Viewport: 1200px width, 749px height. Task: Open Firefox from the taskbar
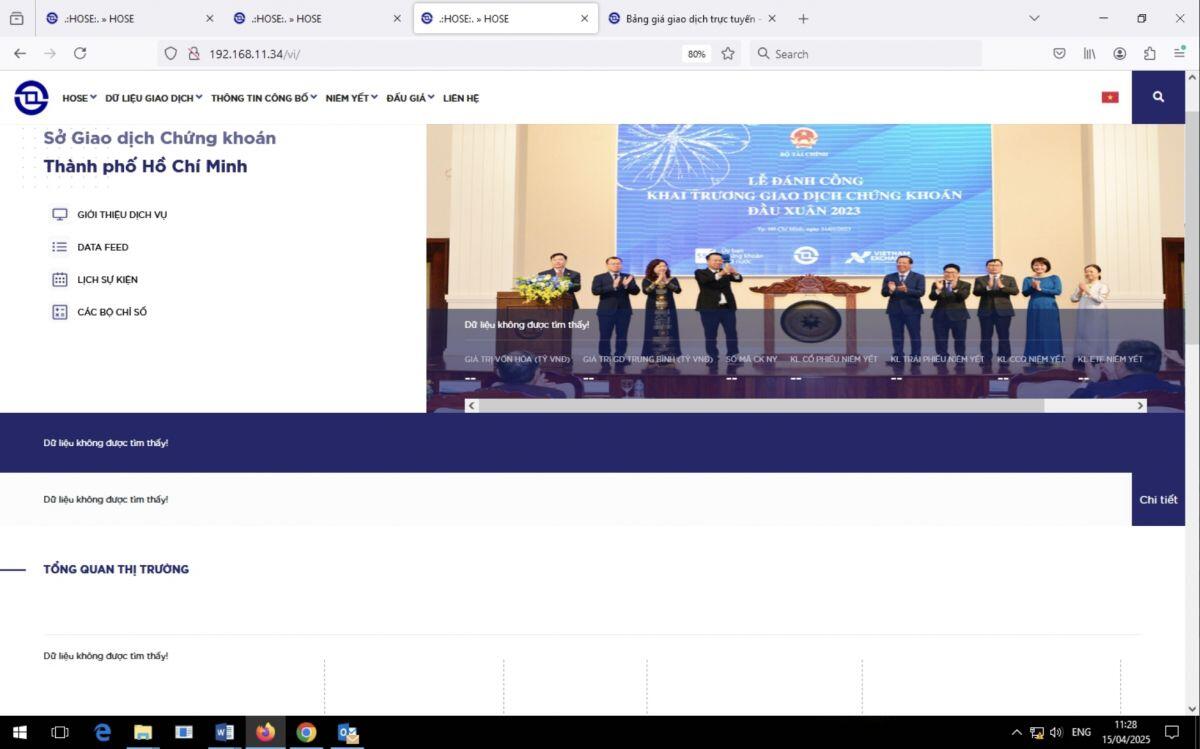pyautogui.click(x=265, y=734)
